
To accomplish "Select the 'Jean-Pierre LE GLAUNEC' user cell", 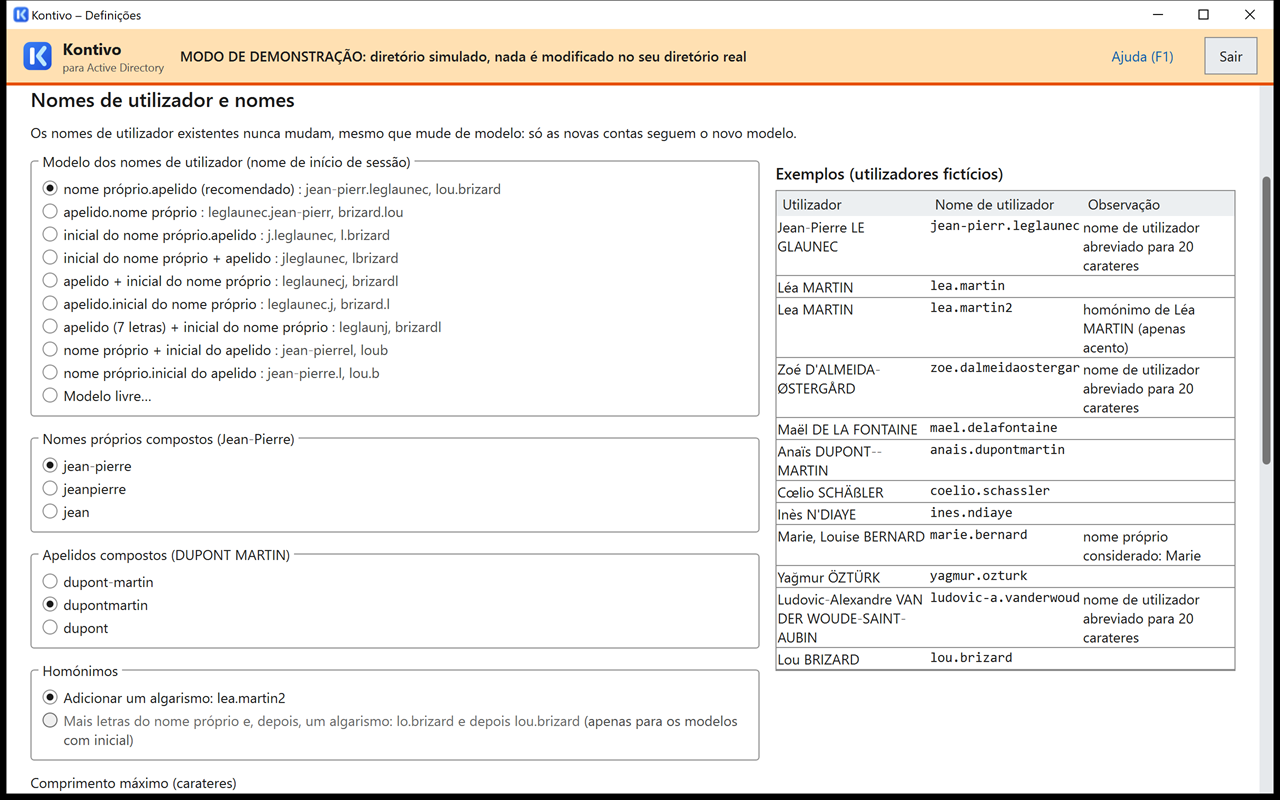I will (852, 246).
